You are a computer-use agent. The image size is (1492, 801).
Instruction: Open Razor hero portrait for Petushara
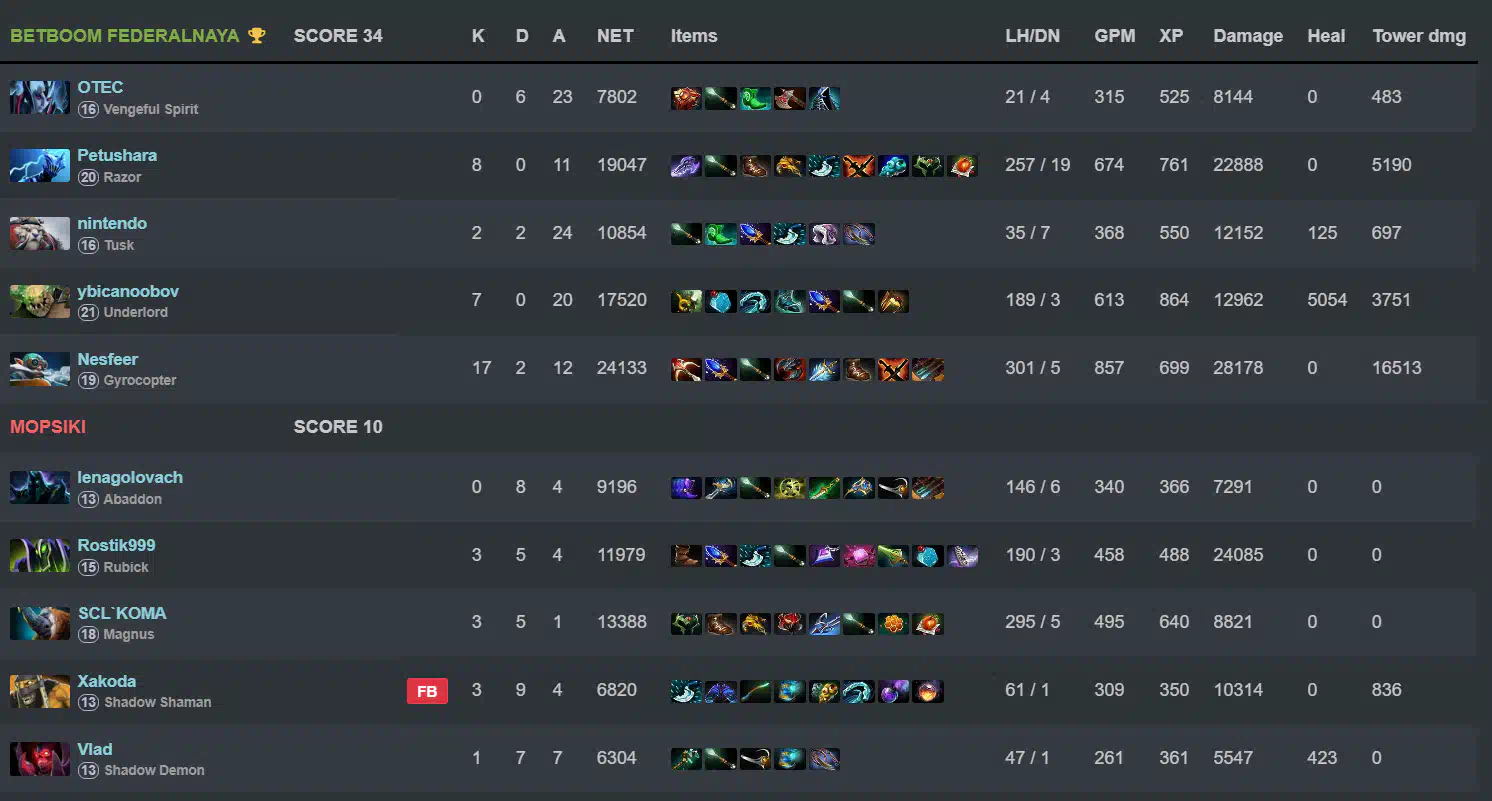coord(40,165)
